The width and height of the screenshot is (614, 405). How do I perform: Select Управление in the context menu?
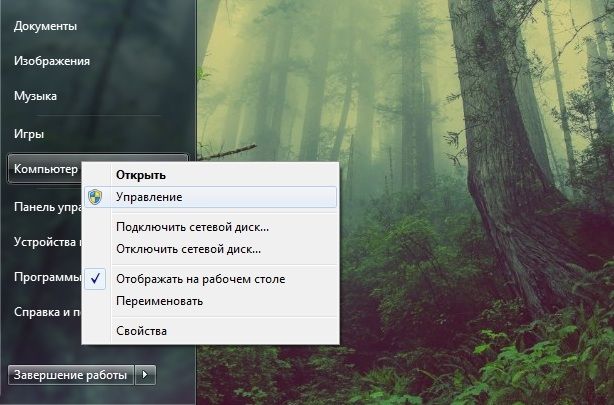click(x=148, y=198)
